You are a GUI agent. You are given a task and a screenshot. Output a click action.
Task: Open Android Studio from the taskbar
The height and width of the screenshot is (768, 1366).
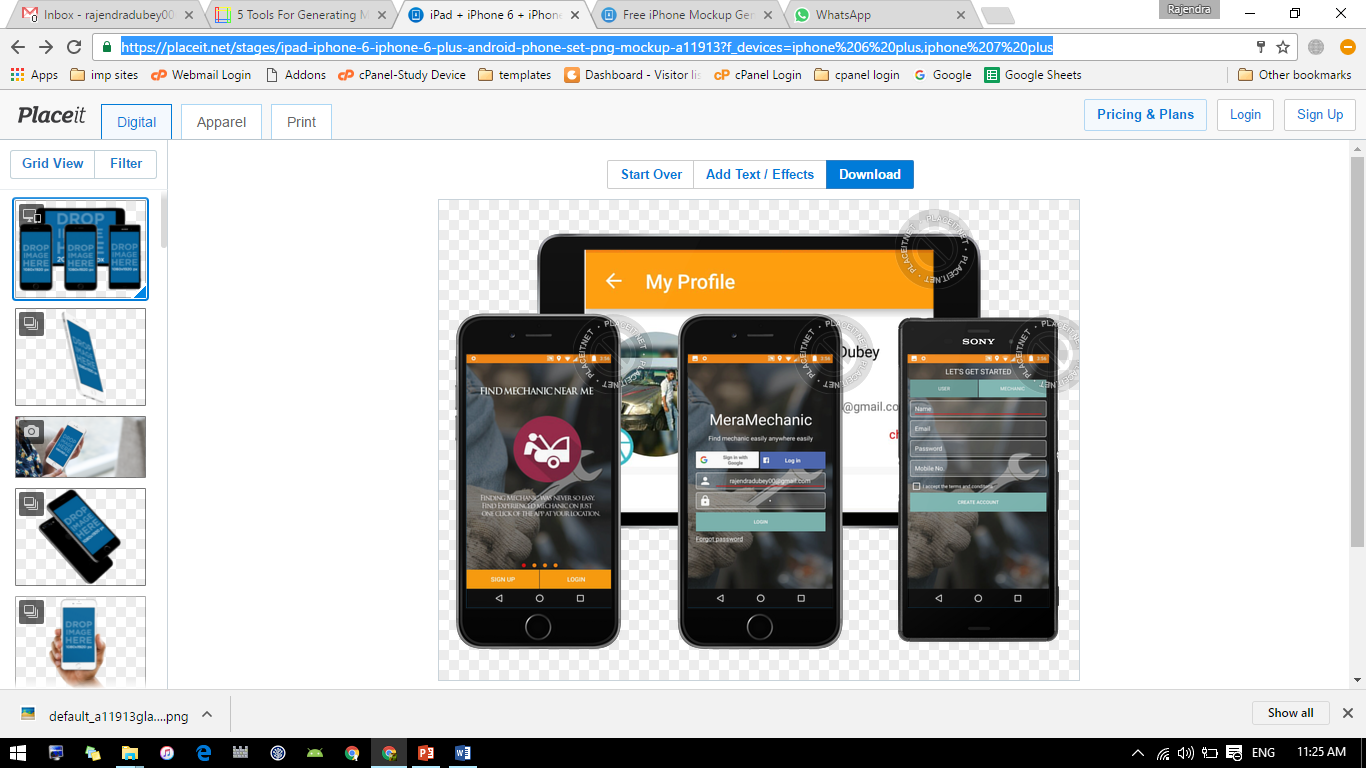tap(315, 752)
